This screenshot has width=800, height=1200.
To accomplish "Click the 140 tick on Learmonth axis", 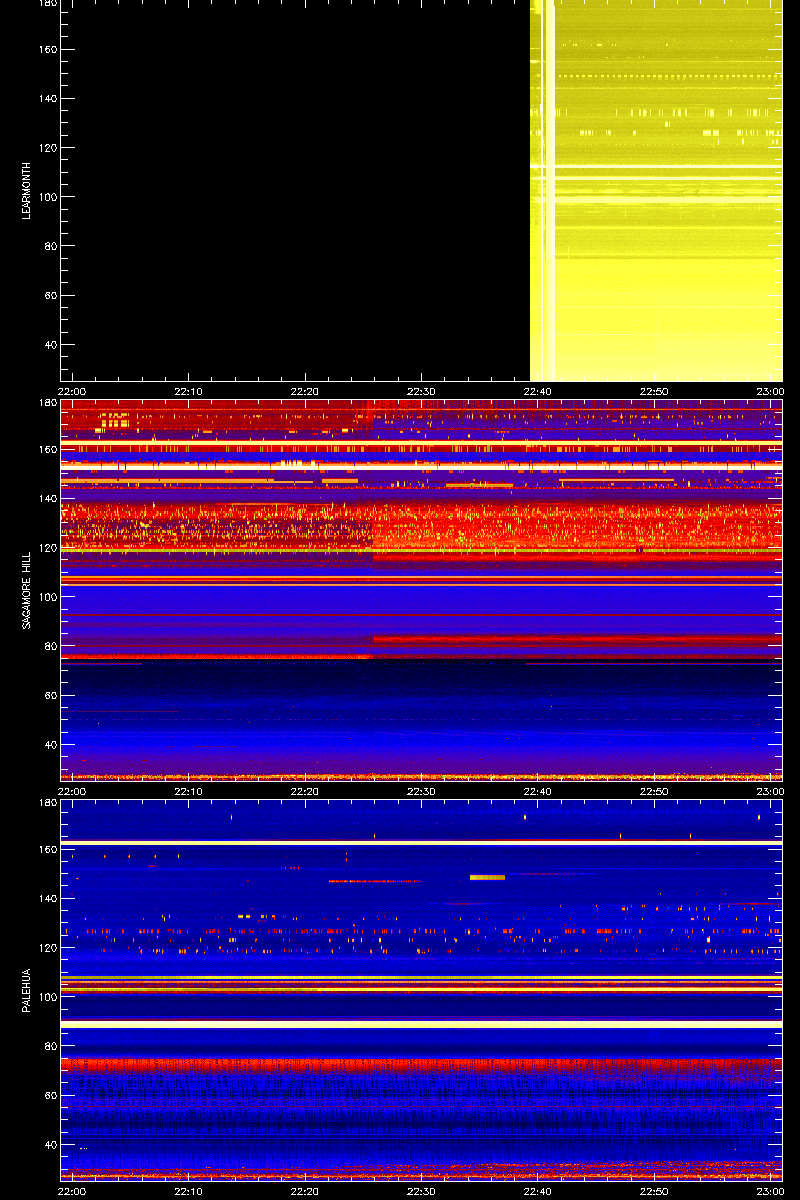I will [x=48, y=99].
